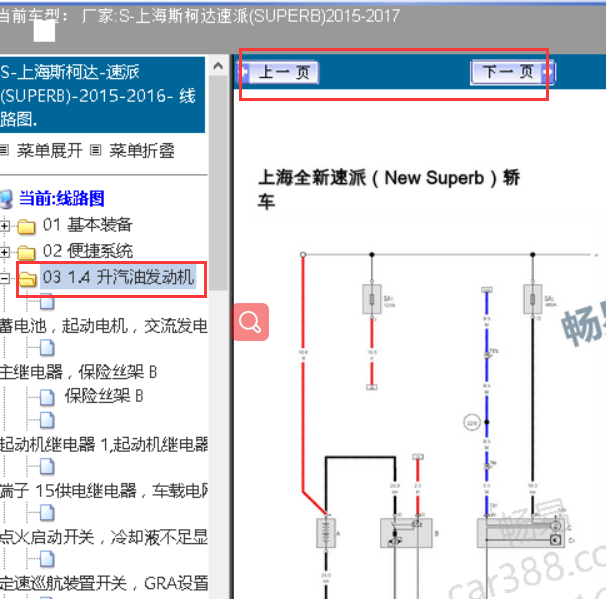Collapse the 03 1.4 升汽油发动机 folder

coord(4,278)
